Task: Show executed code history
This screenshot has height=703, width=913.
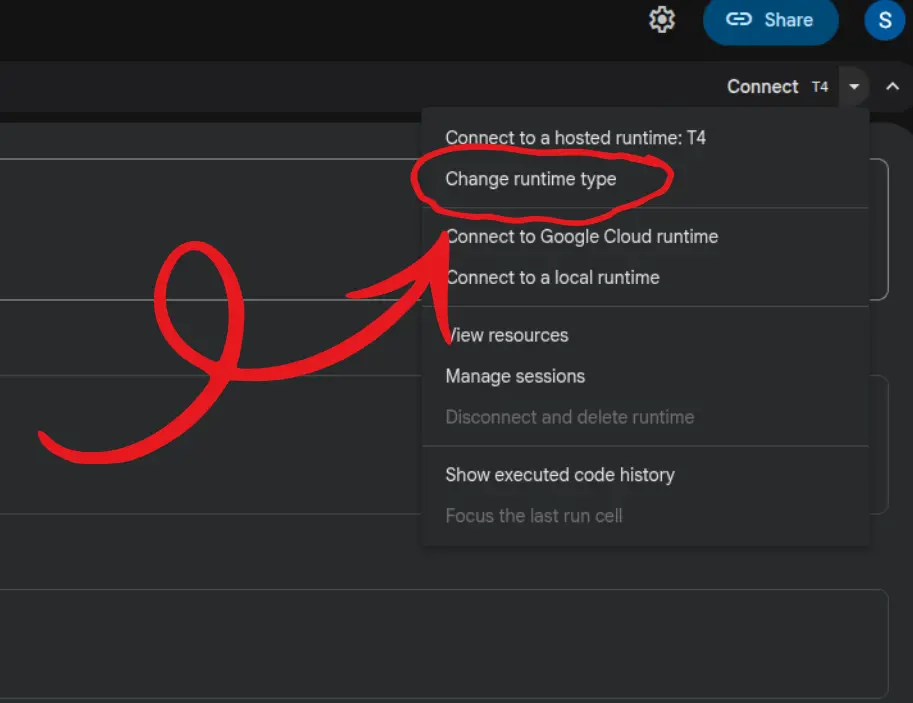Action: pyautogui.click(x=560, y=475)
